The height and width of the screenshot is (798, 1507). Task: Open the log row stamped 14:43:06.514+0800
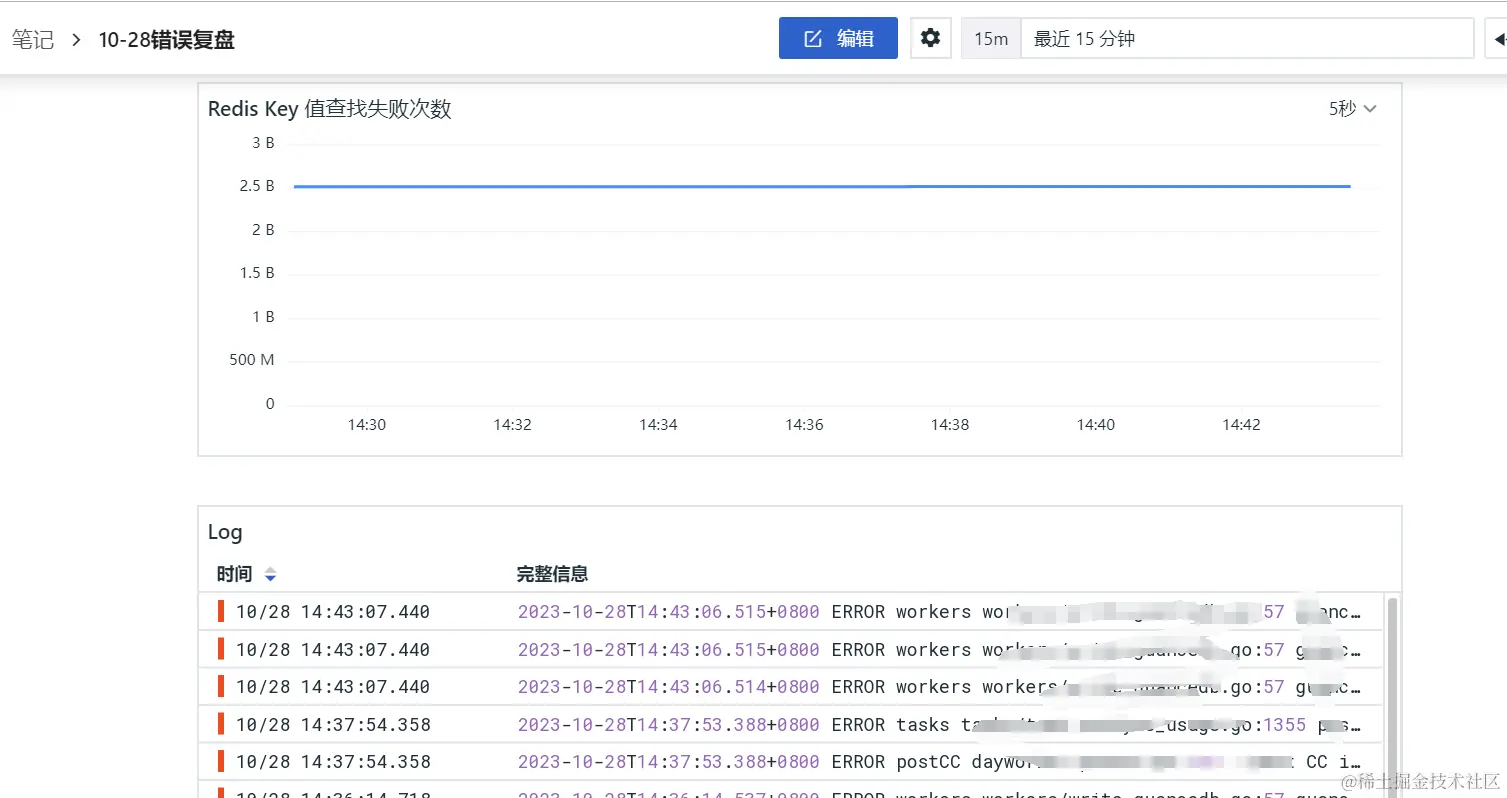[791, 687]
